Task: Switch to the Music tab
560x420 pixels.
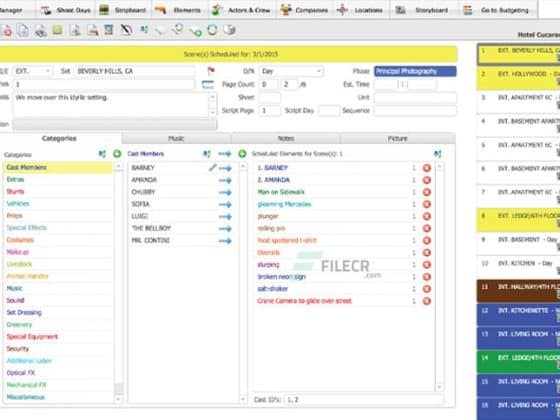Action: (176, 139)
